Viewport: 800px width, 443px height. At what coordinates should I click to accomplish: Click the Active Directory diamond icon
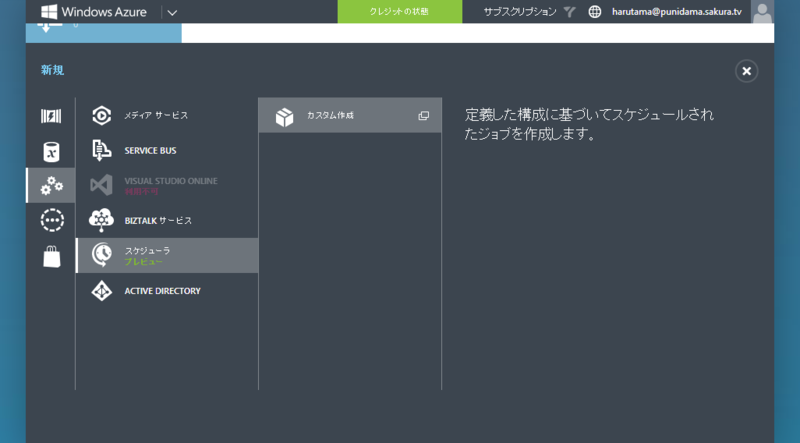(102, 291)
